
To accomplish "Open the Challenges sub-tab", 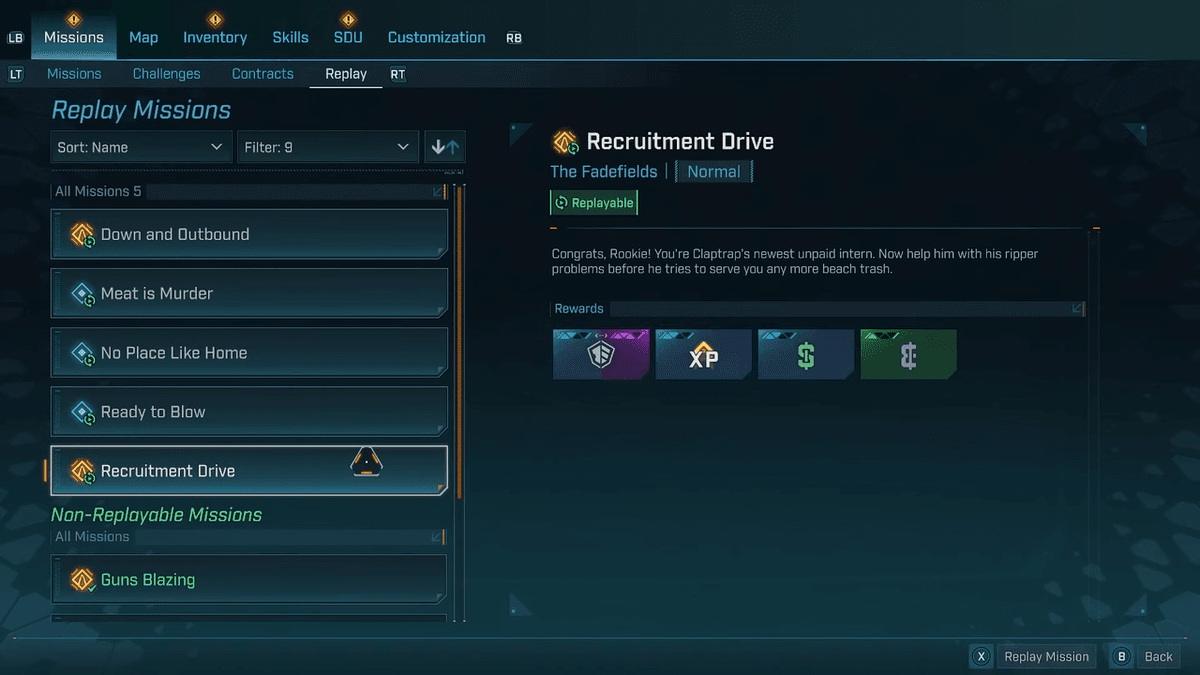I will (166, 74).
